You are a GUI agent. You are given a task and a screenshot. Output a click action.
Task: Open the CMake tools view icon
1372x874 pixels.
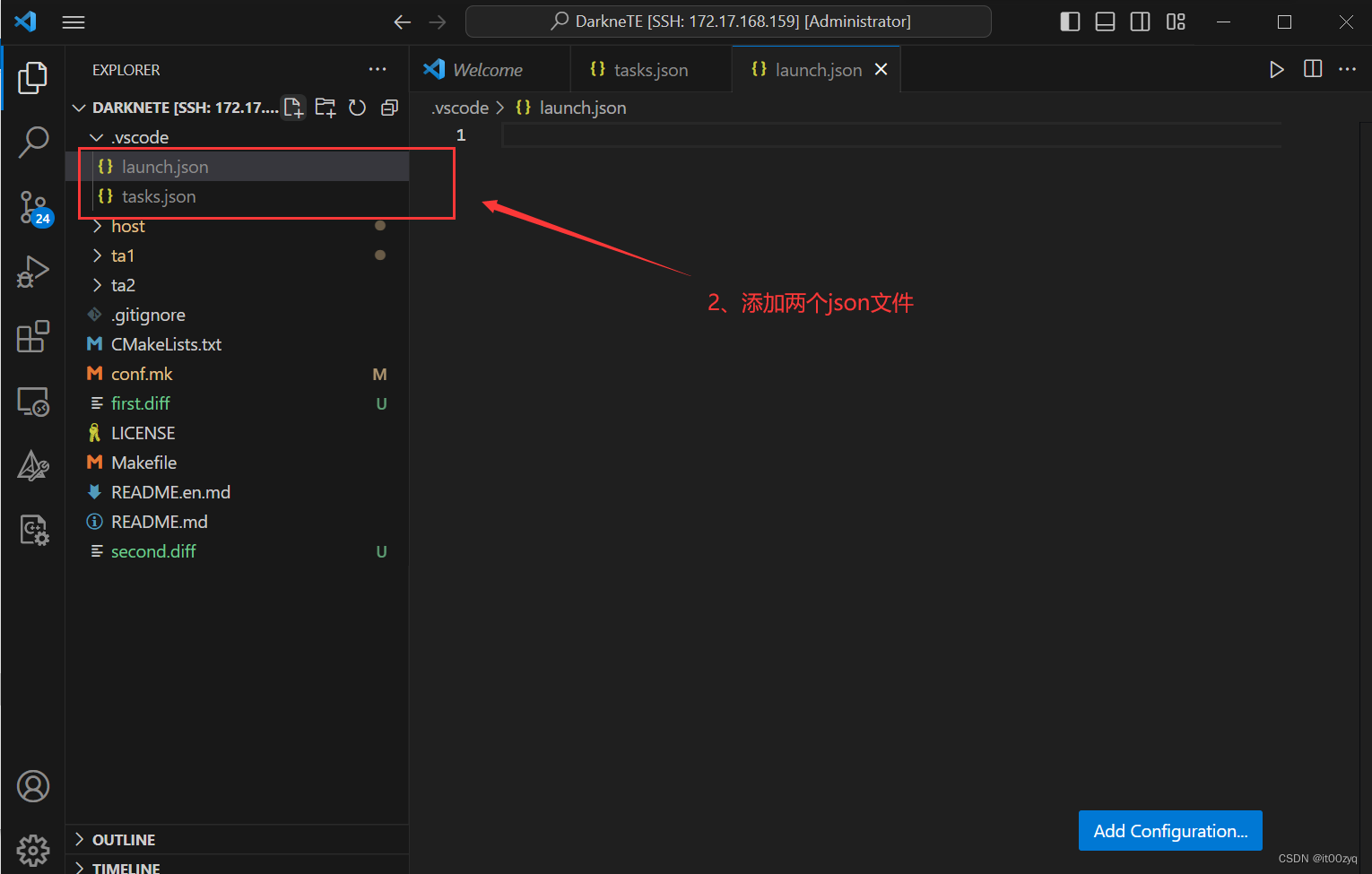point(32,466)
